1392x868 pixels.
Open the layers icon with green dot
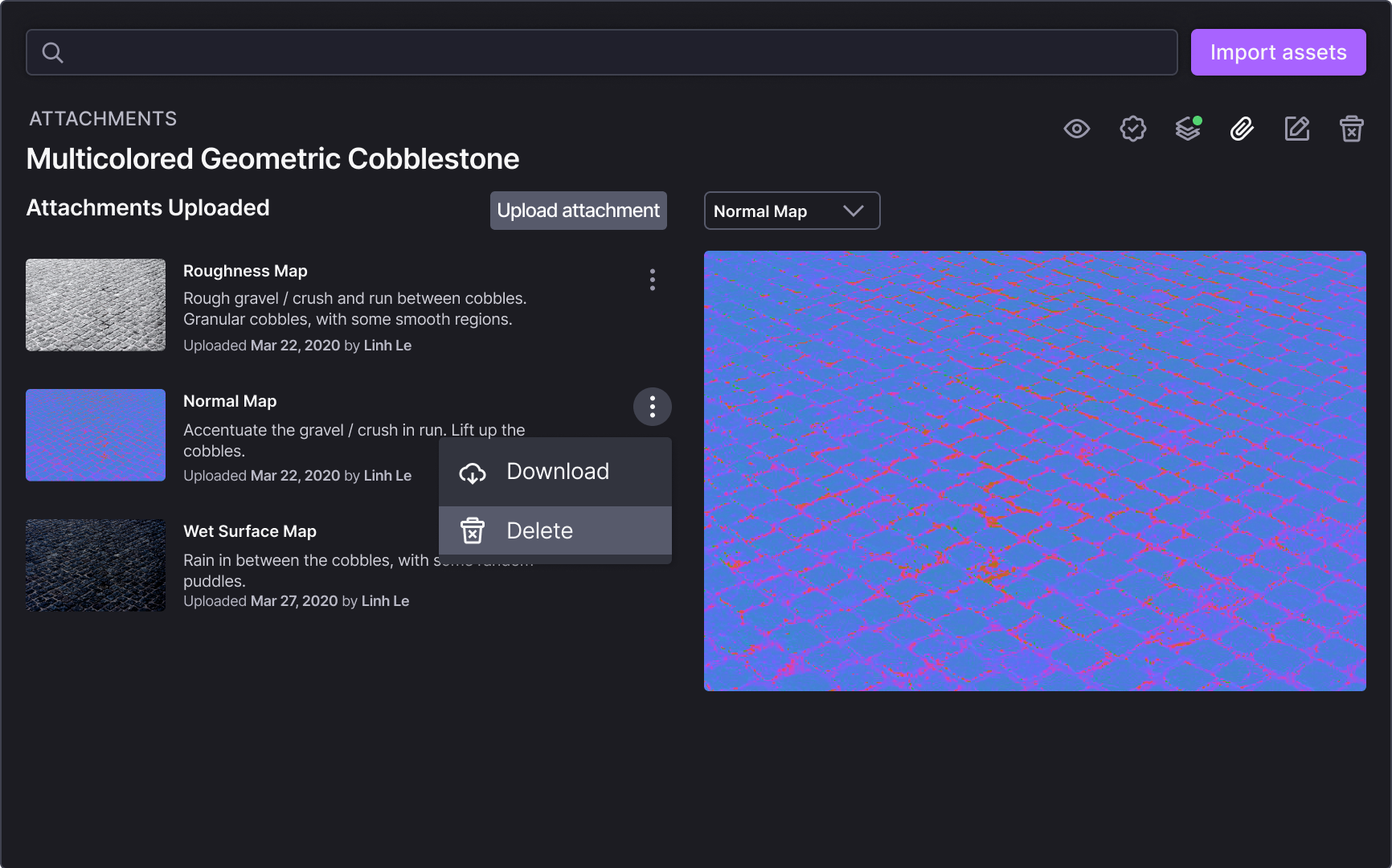(x=1188, y=129)
